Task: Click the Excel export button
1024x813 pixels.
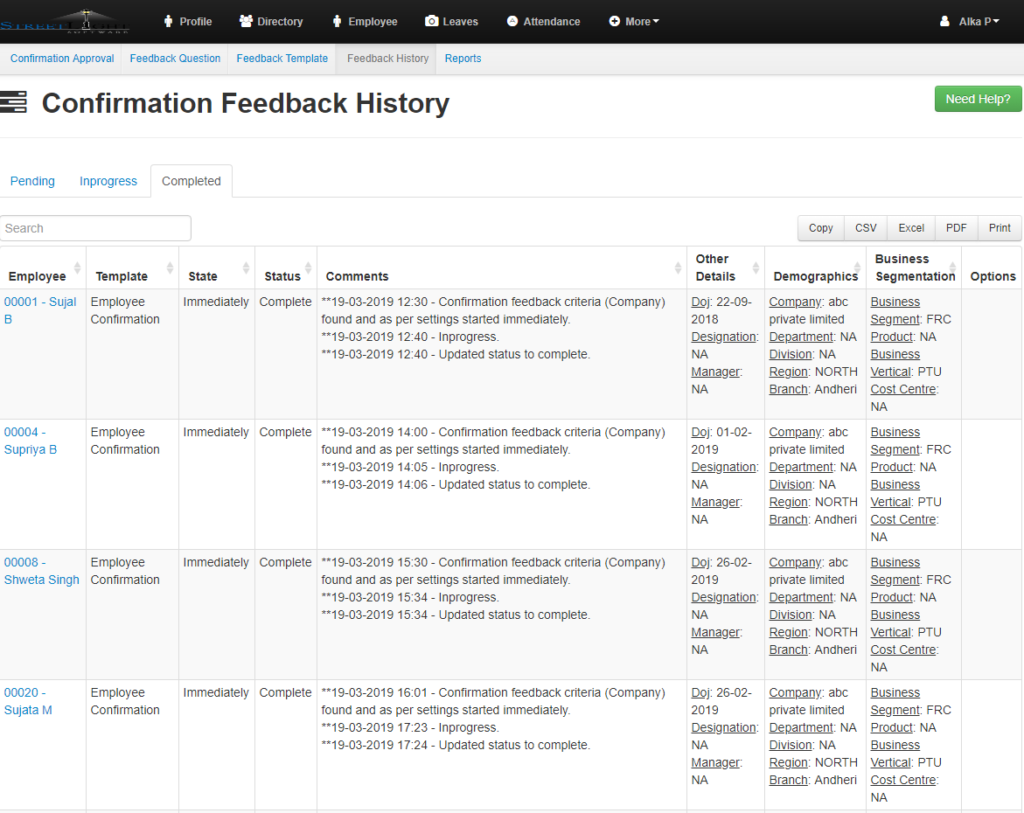Action: (x=911, y=228)
